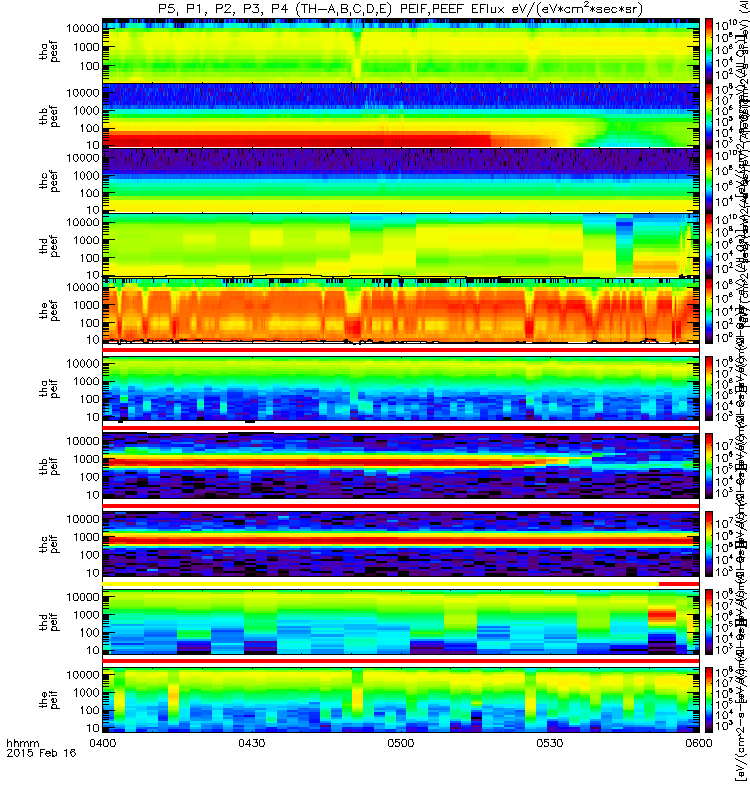Image resolution: width=750 pixels, height=800 pixels.
Task: Click inside the thd peif spectrogram
Action: coord(401,622)
